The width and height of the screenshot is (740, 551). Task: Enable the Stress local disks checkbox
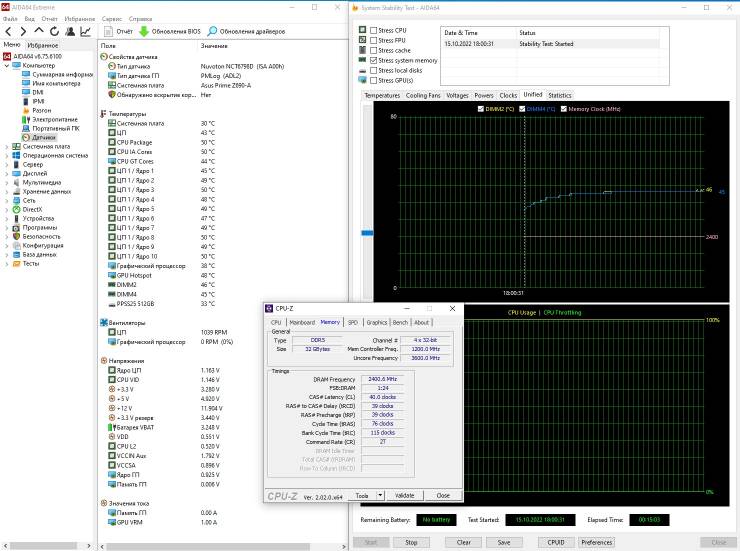(x=373, y=70)
